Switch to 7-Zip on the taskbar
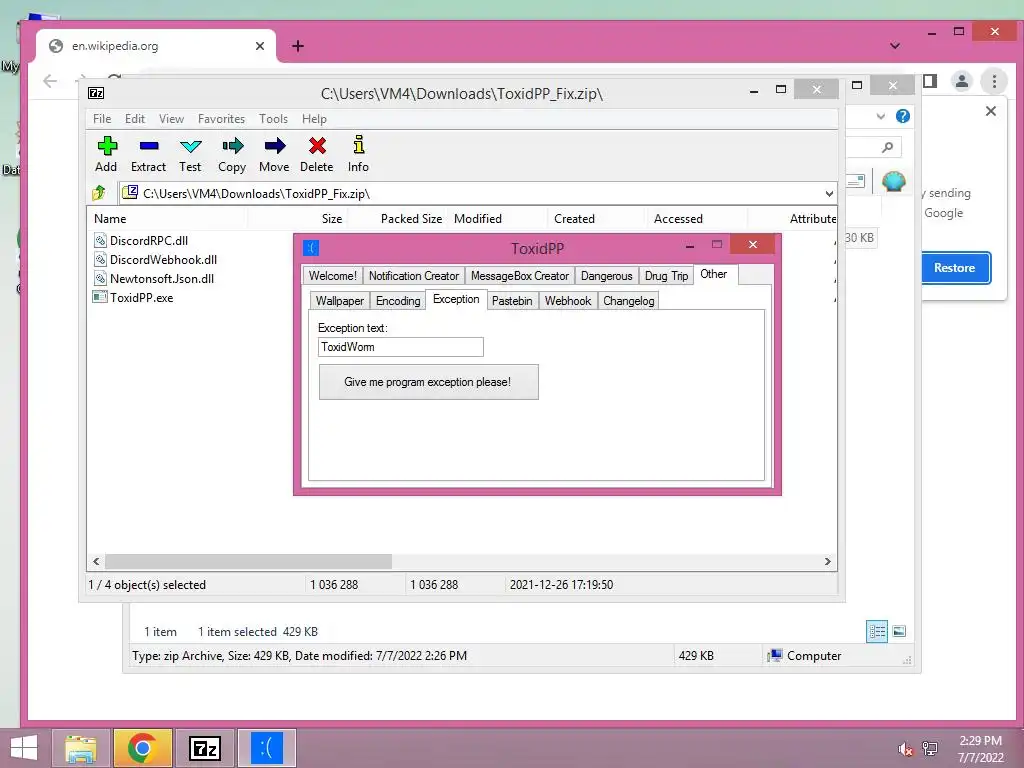1024x768 pixels. pyautogui.click(x=204, y=748)
